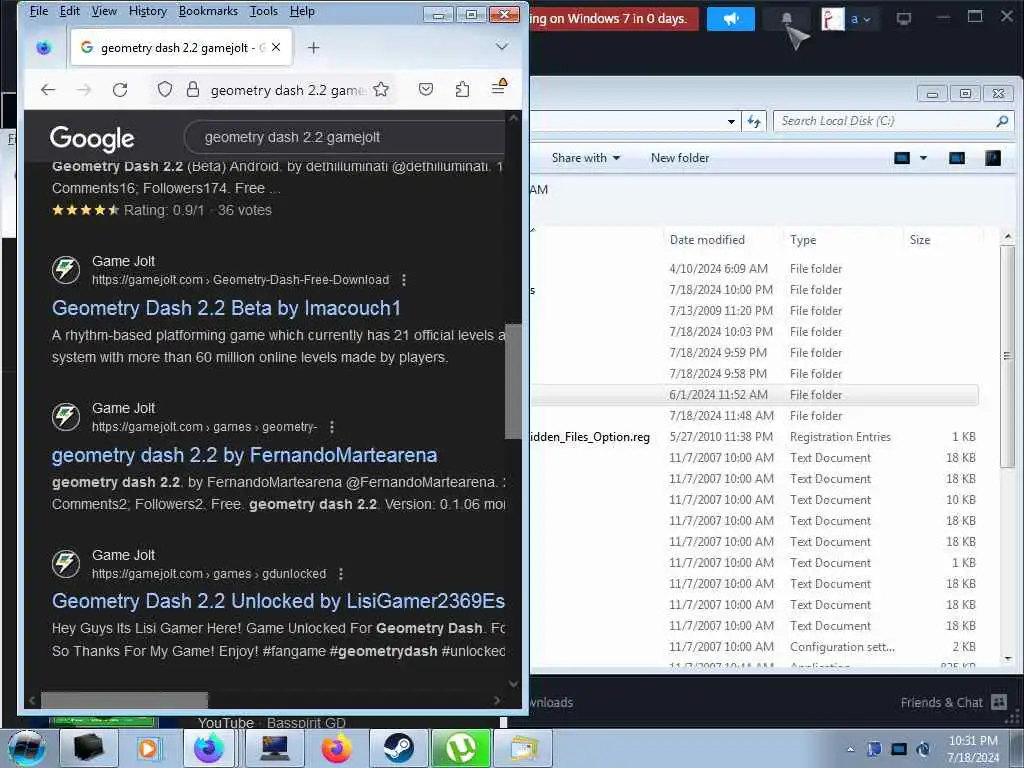Image resolution: width=1024 pixels, height=768 pixels.
Task: Open Steam notifications bell icon
Action: 787,19
